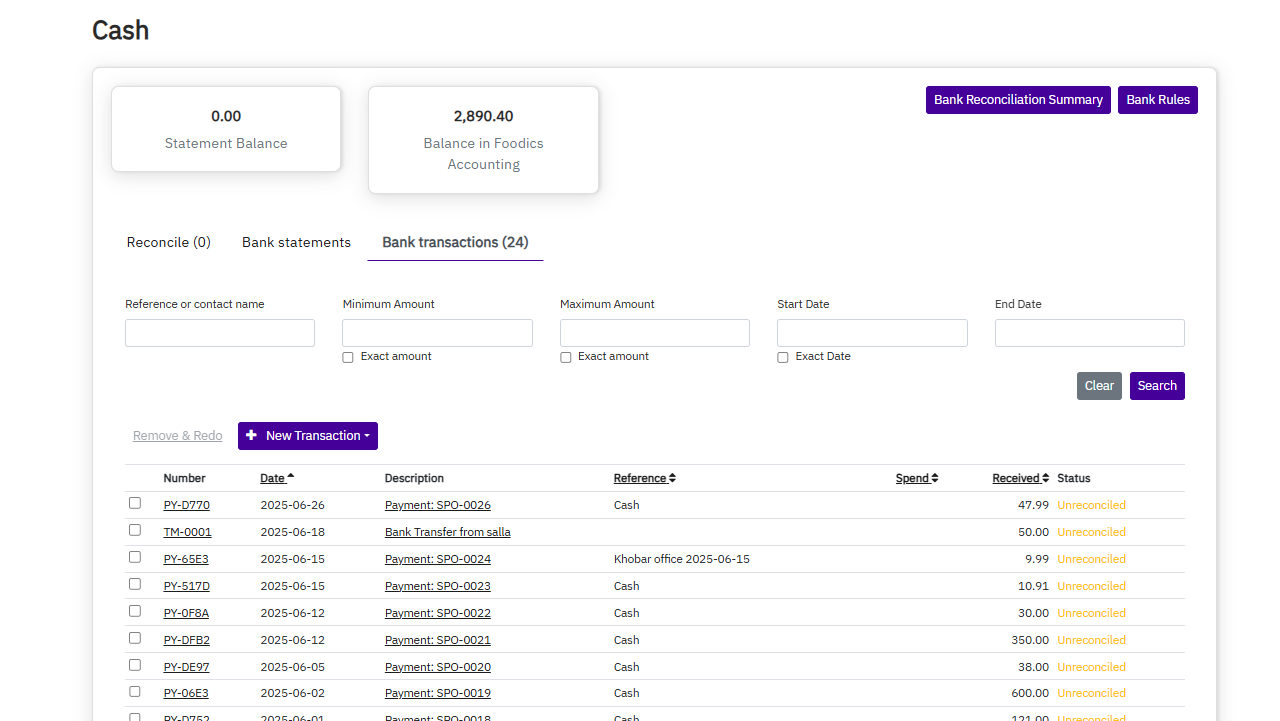
Task: Open transaction PY-65E3
Action: pos(186,559)
